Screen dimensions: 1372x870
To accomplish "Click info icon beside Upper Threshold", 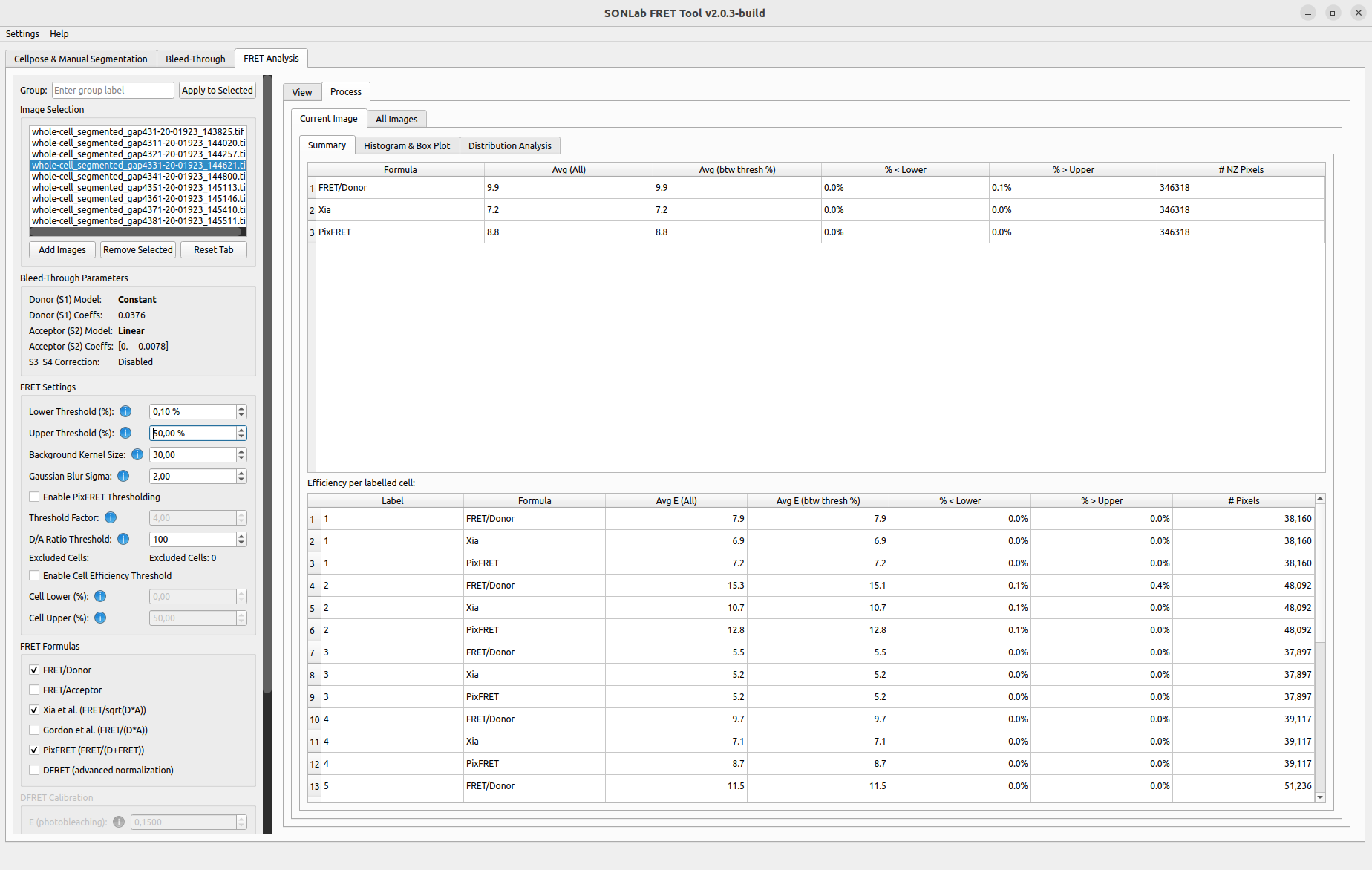I will 125,433.
